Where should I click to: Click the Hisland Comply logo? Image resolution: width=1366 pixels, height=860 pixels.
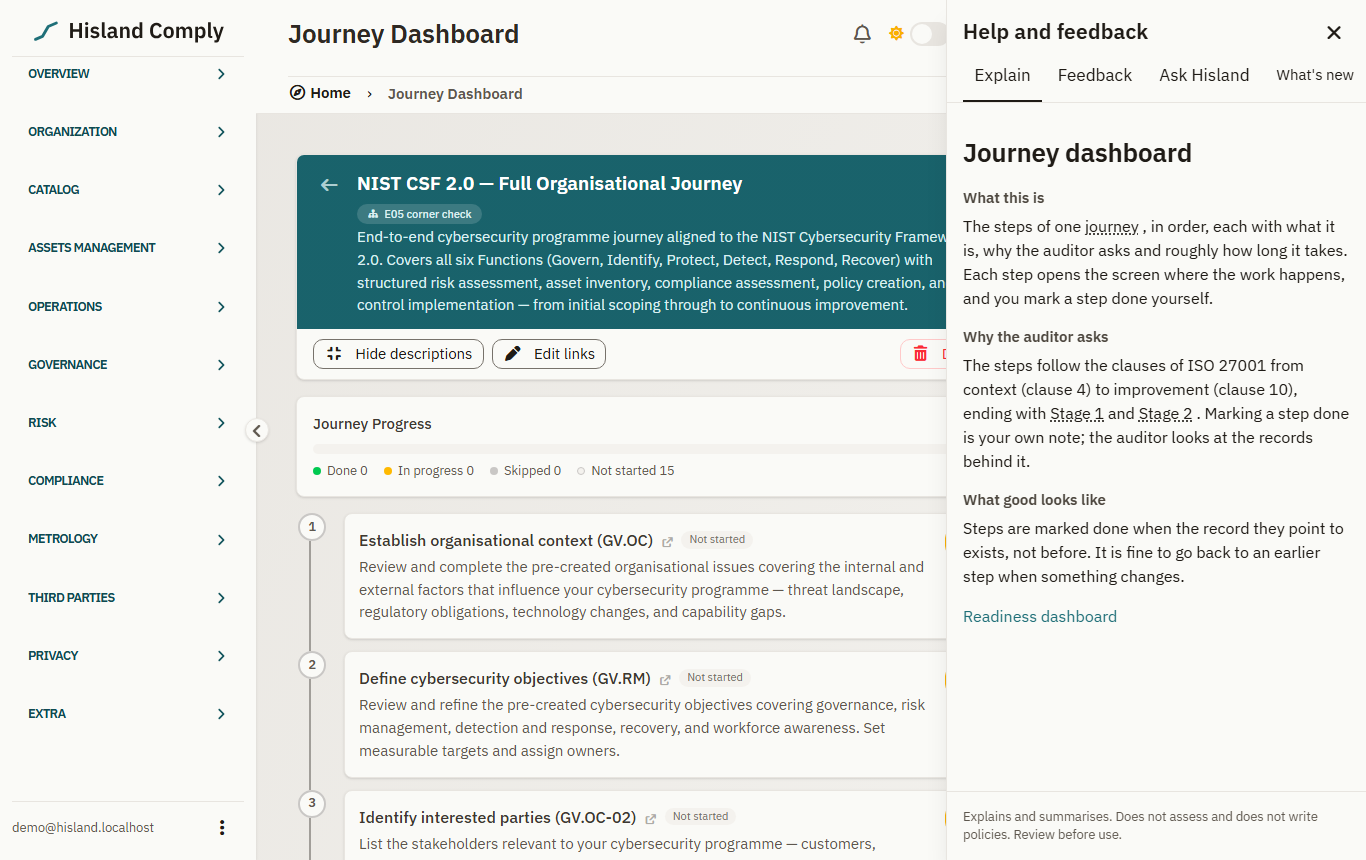click(x=128, y=31)
